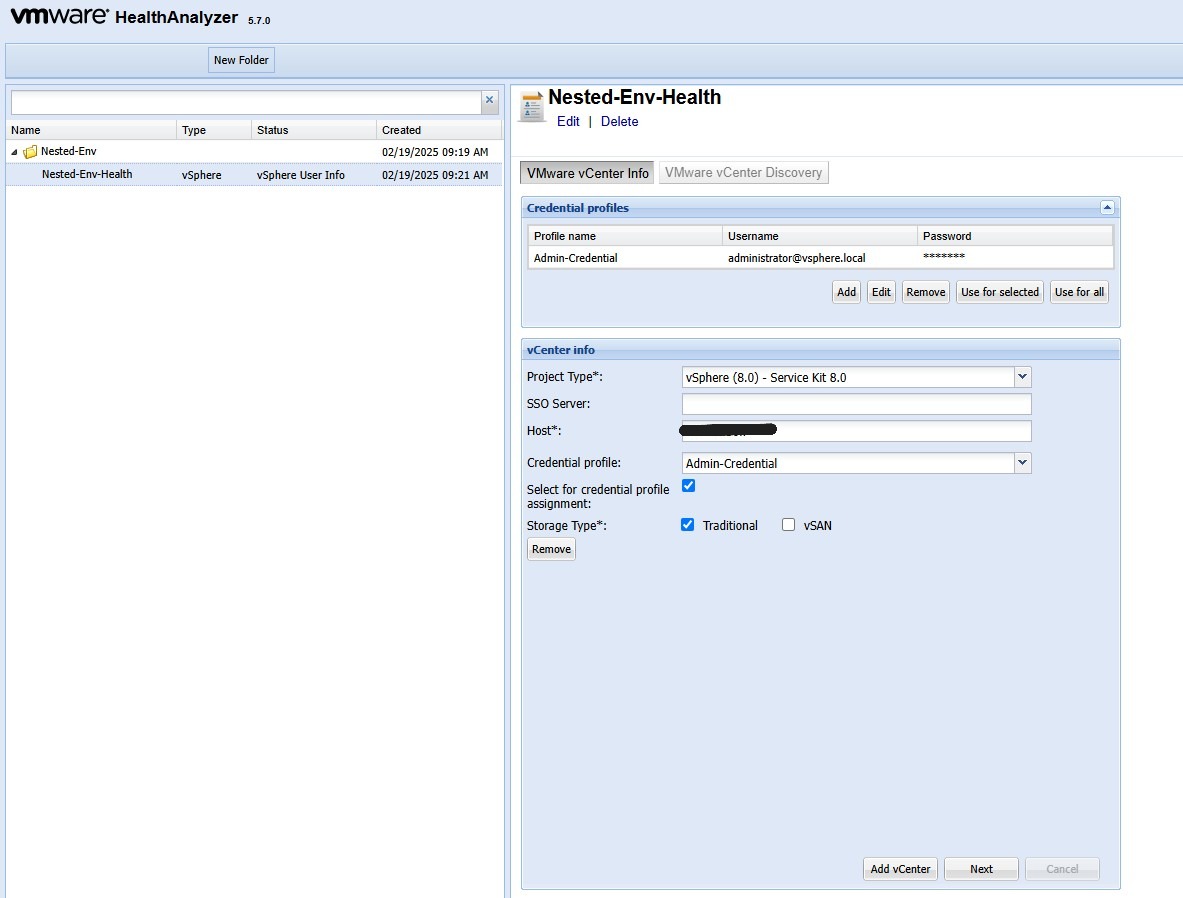Click Use for selected button

1000,292
